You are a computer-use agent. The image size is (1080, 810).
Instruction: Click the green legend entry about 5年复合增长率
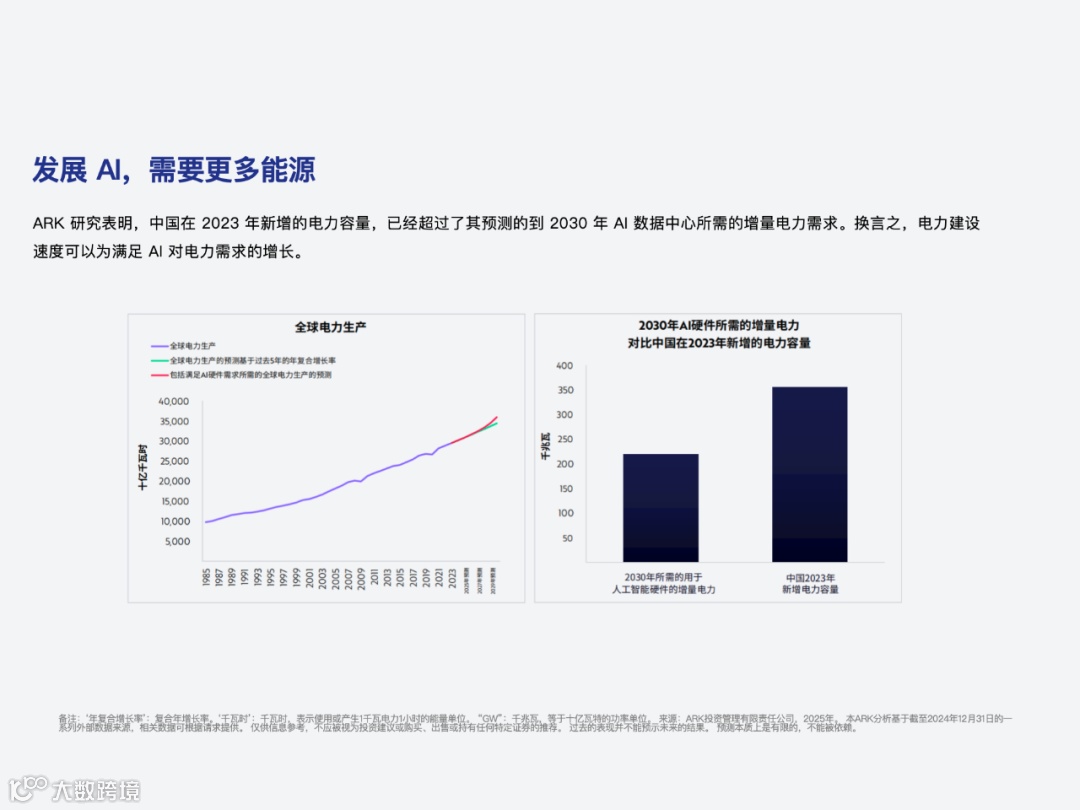tap(253, 360)
